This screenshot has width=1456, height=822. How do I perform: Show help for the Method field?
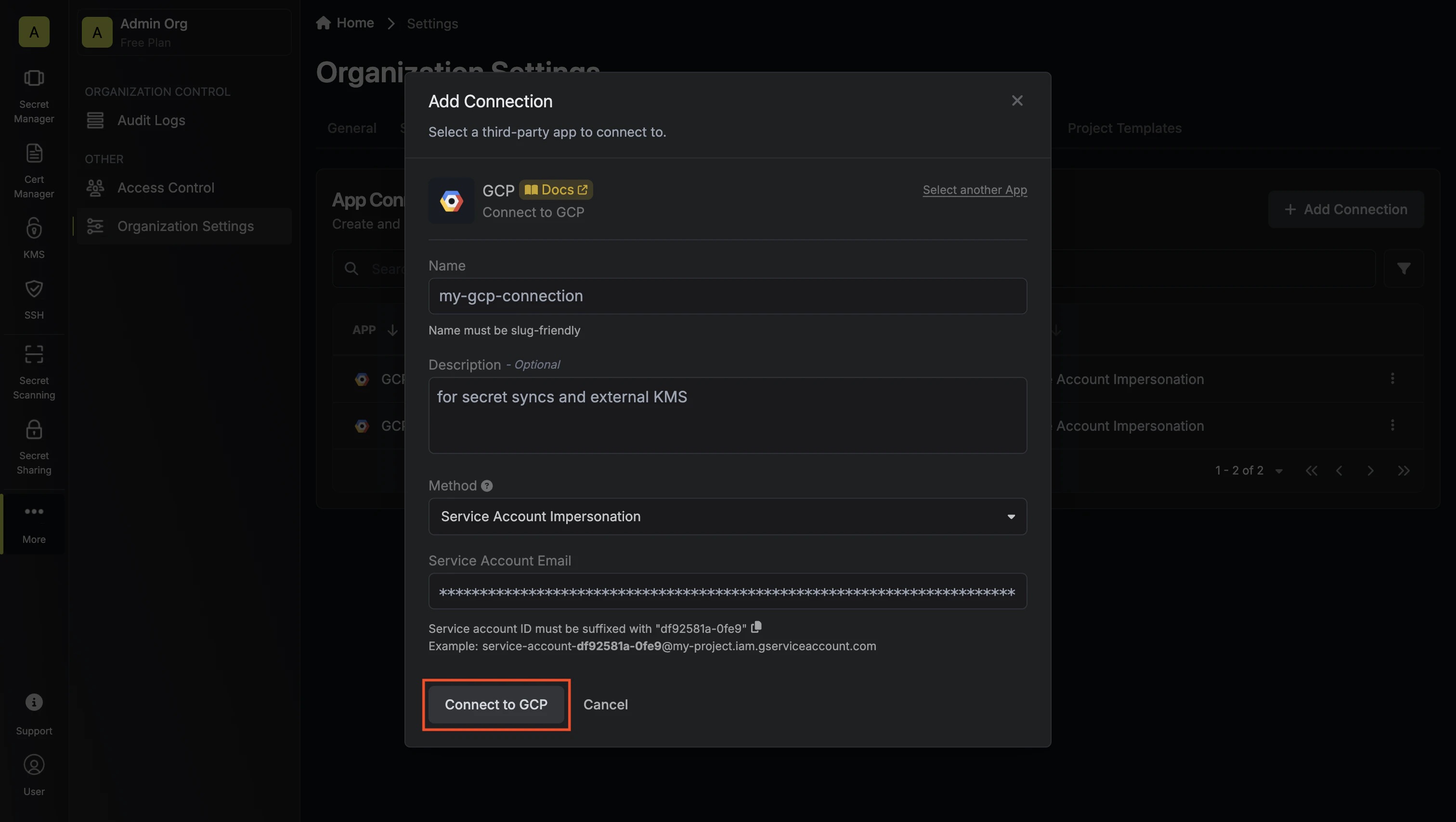coord(487,486)
